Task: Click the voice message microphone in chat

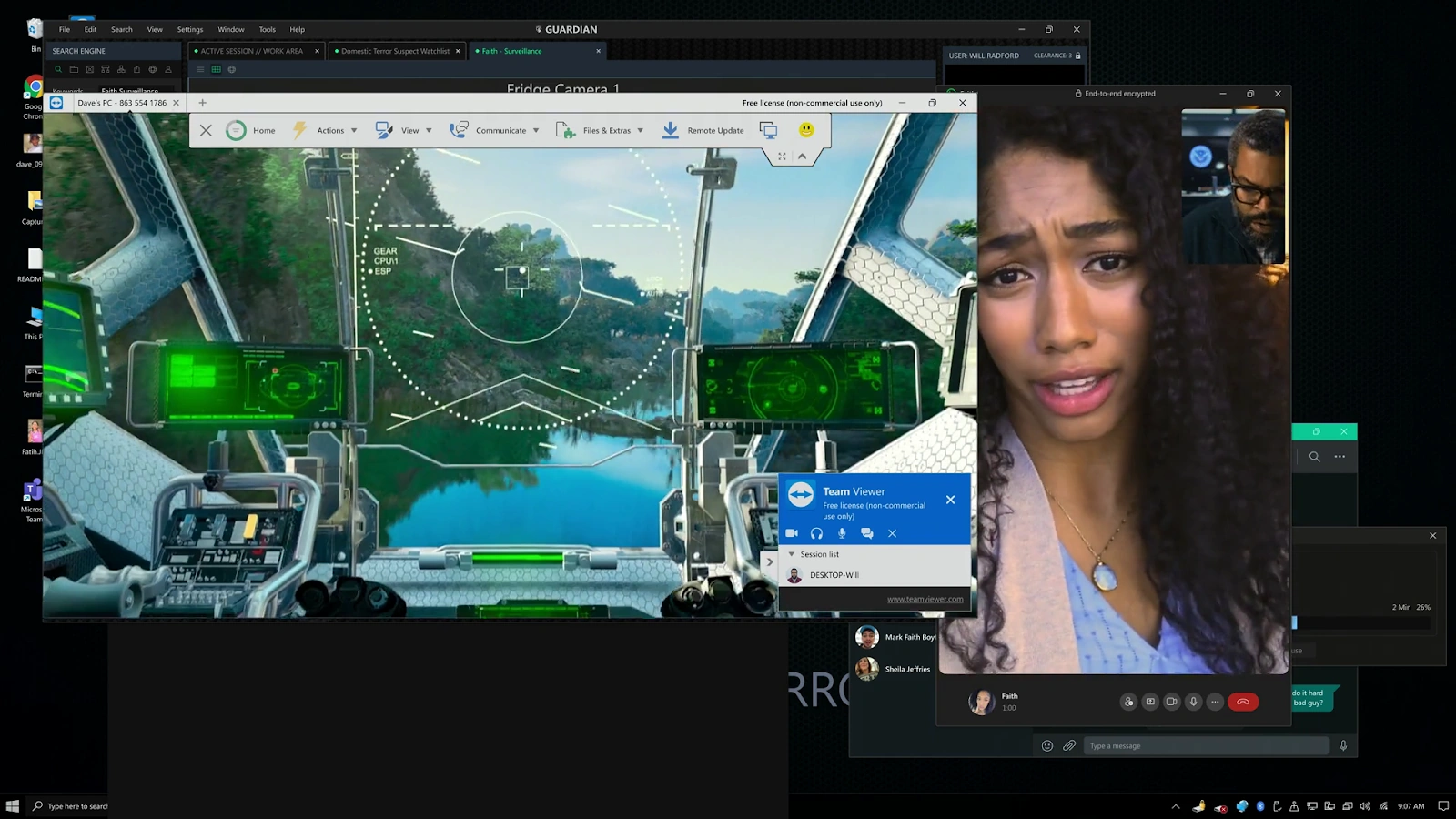Action: pyautogui.click(x=1343, y=745)
